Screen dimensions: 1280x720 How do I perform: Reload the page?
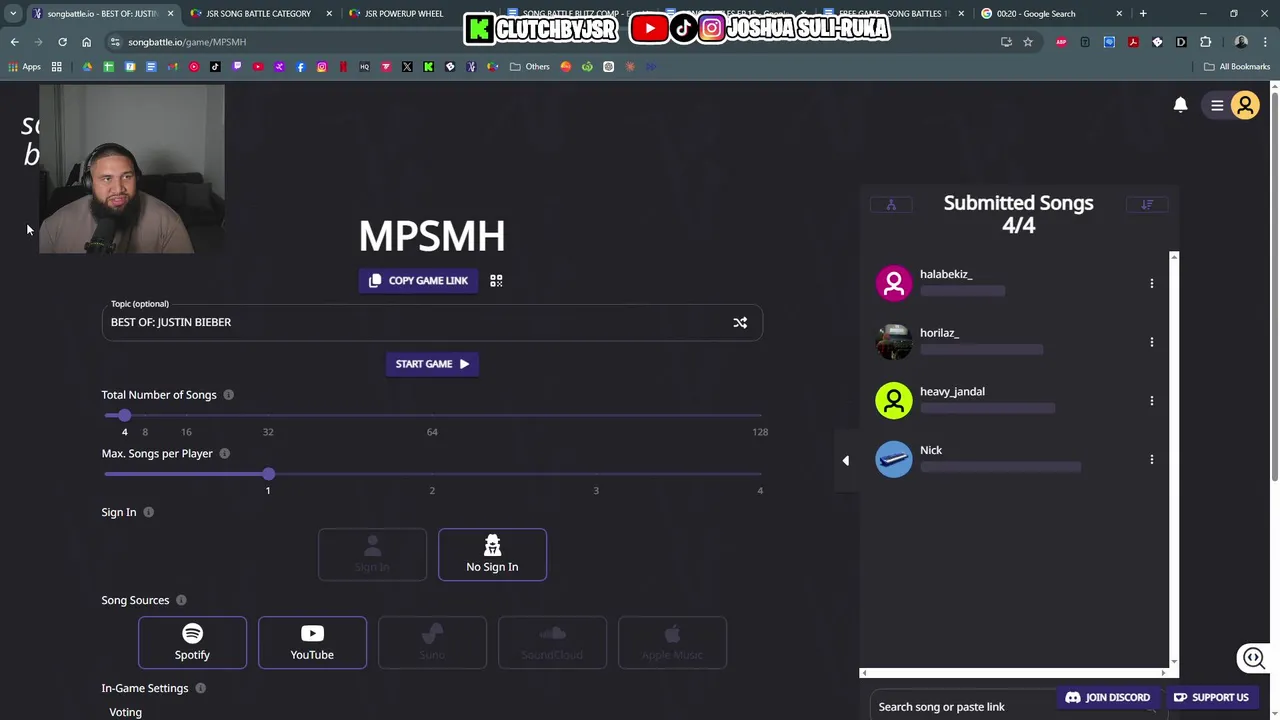coord(62,42)
